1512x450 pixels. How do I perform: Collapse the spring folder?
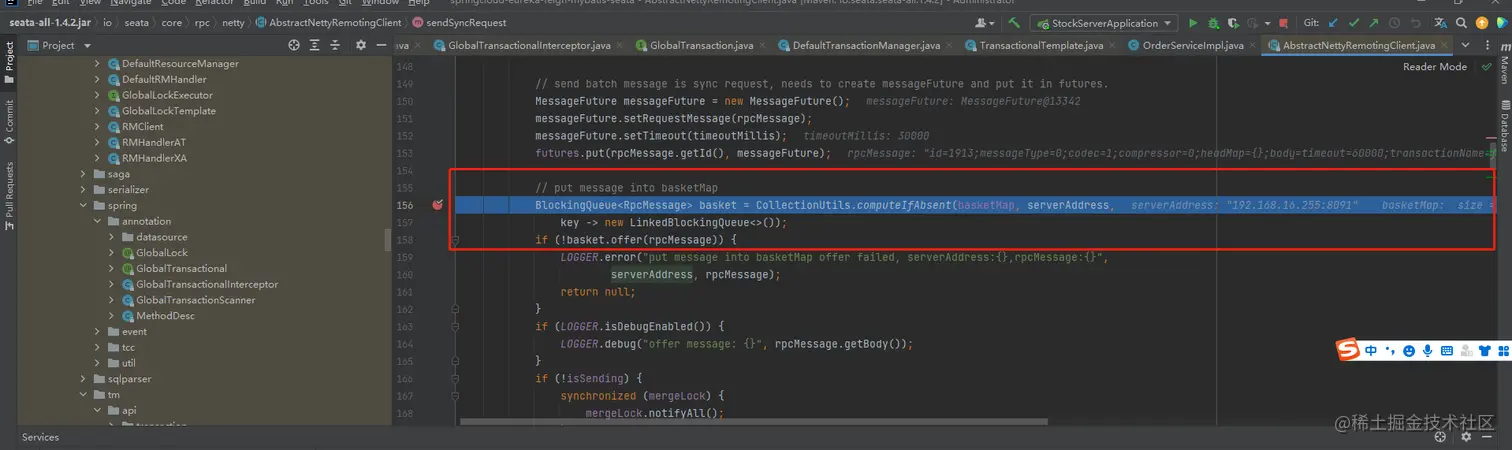tap(84, 206)
